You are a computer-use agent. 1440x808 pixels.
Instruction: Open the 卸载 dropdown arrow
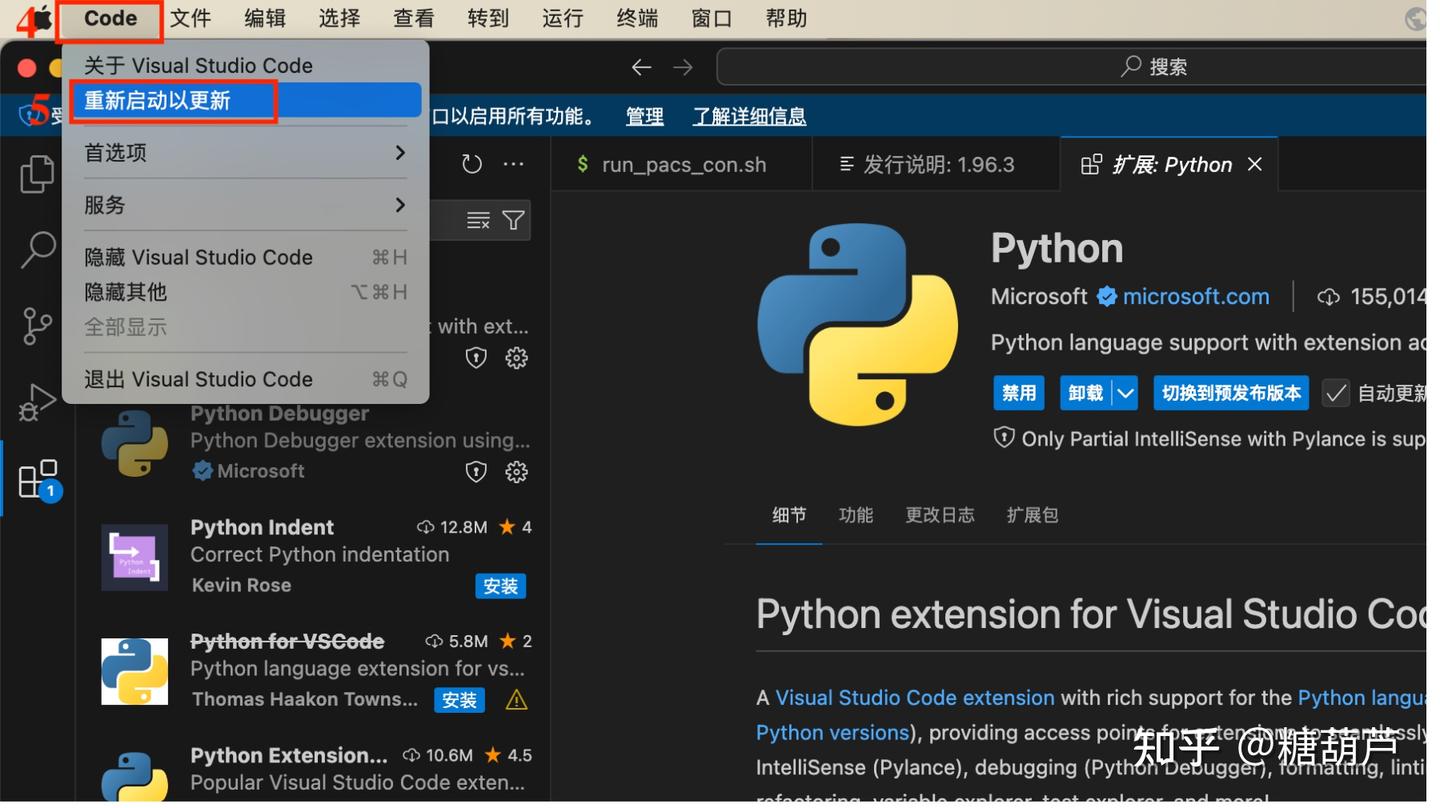point(1126,393)
